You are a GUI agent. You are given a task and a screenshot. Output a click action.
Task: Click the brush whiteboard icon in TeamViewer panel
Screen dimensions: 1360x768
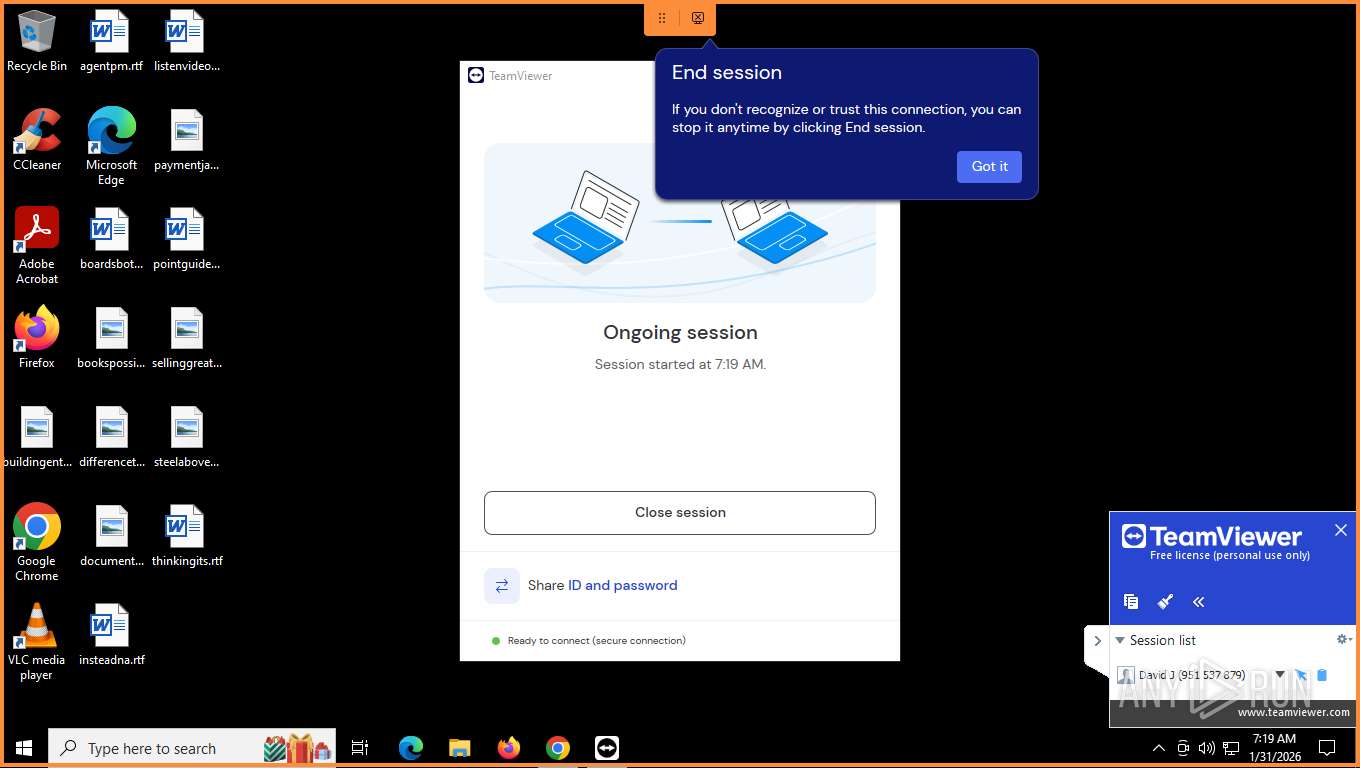tap(1165, 601)
